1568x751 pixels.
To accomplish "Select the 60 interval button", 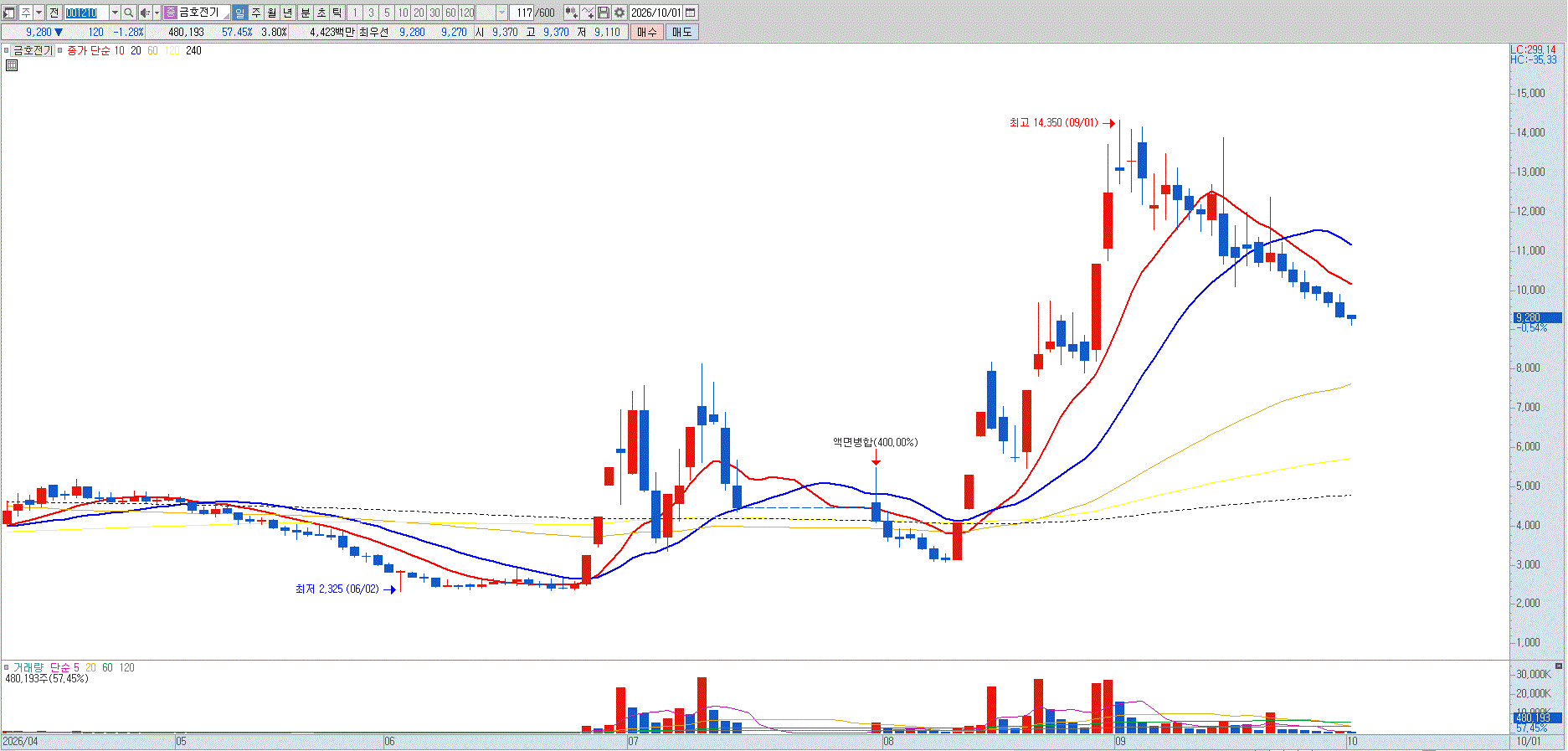I will tap(450, 13).
